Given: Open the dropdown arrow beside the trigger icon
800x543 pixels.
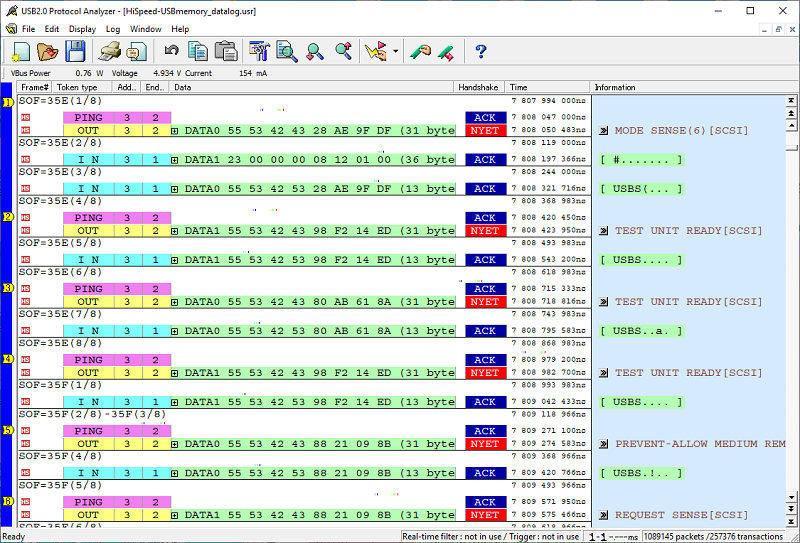Looking at the screenshot, I should (395, 52).
